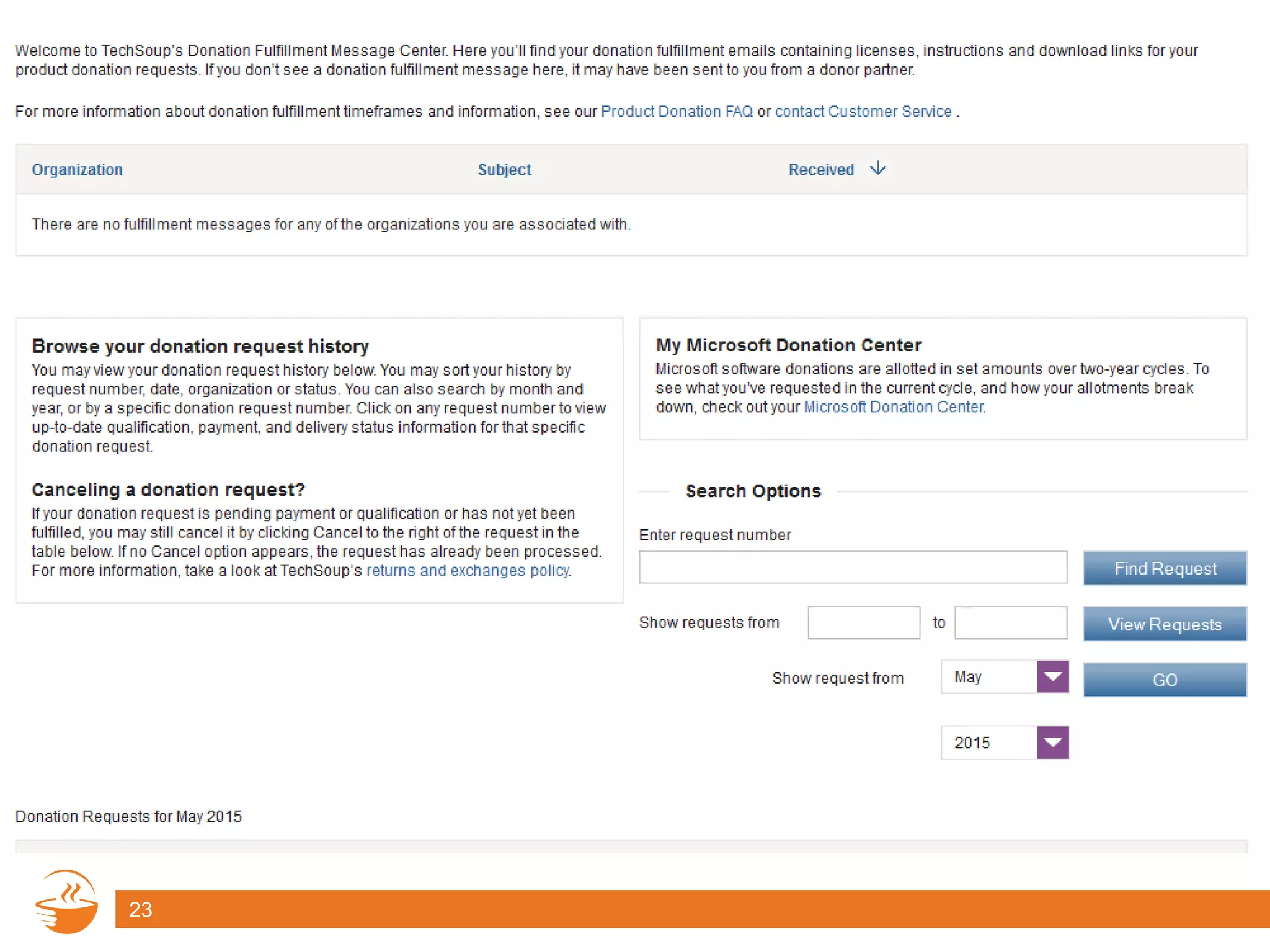1270x952 pixels.
Task: Open the Microsoft Donation Center link
Action: (893, 407)
